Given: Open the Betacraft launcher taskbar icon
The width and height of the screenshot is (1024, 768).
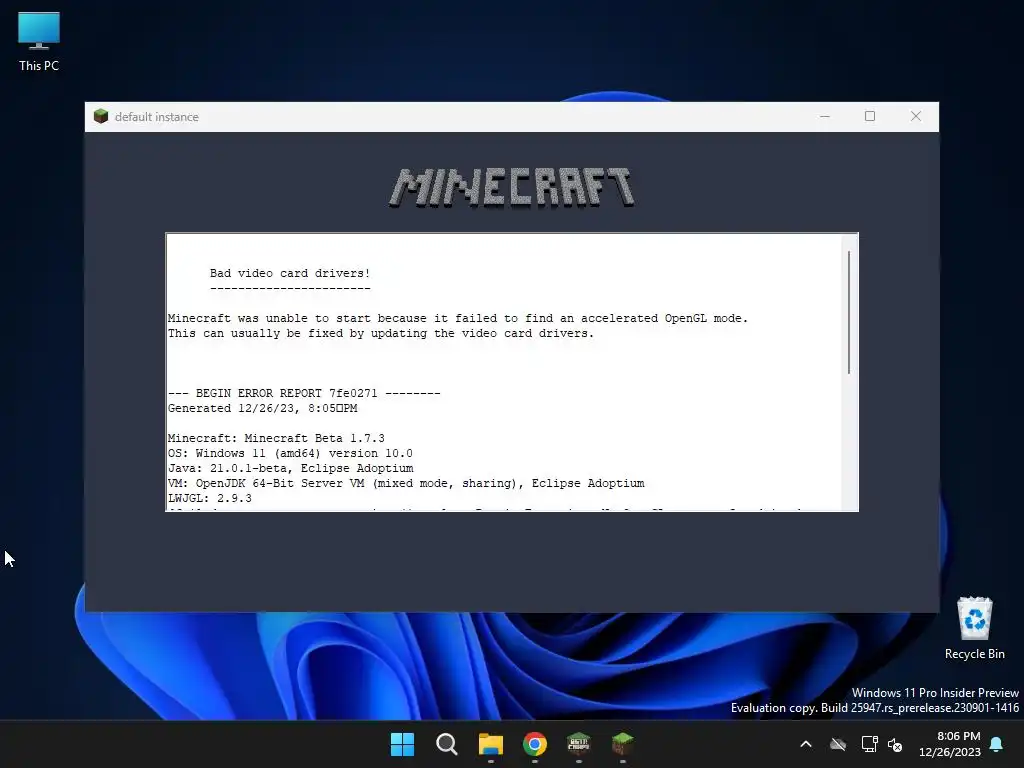Looking at the screenshot, I should 579,744.
